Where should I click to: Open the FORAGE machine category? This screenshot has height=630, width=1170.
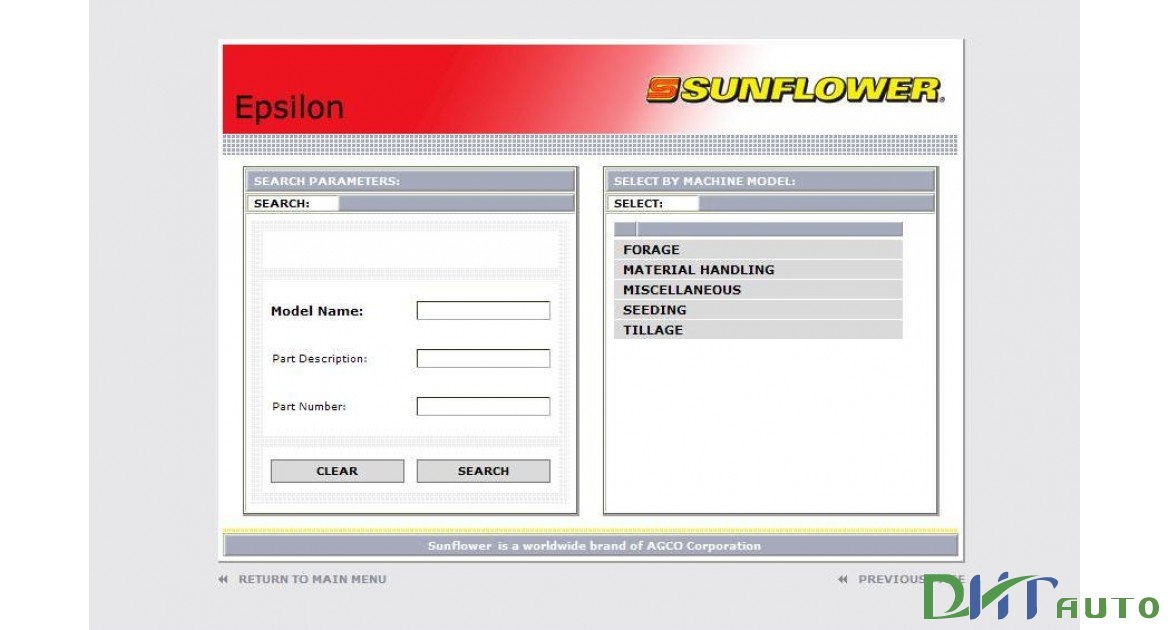coord(758,249)
